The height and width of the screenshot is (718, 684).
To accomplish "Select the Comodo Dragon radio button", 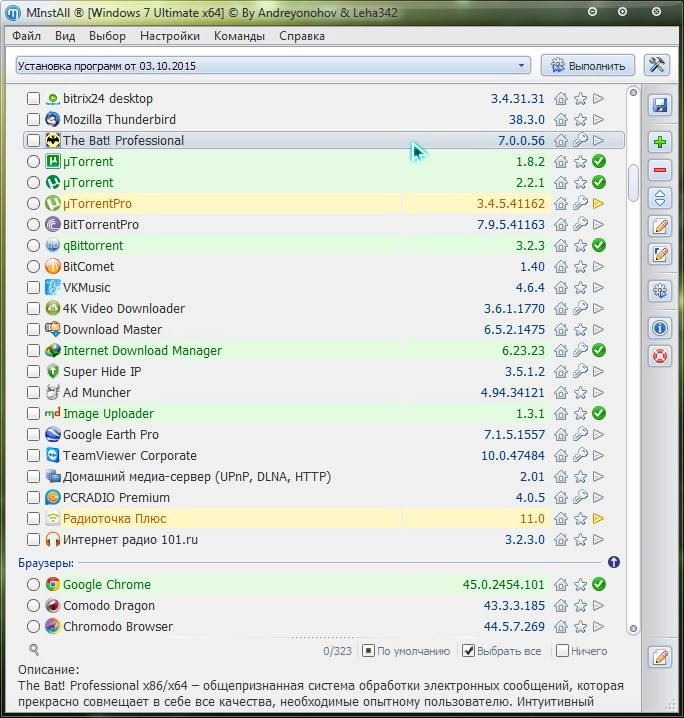I will (x=33, y=605).
